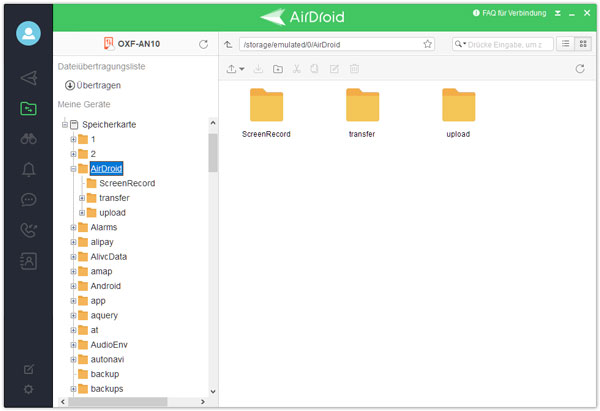This screenshot has height=411, width=600.
Task: Select backup folder in tree
Action: pyautogui.click(x=105, y=374)
